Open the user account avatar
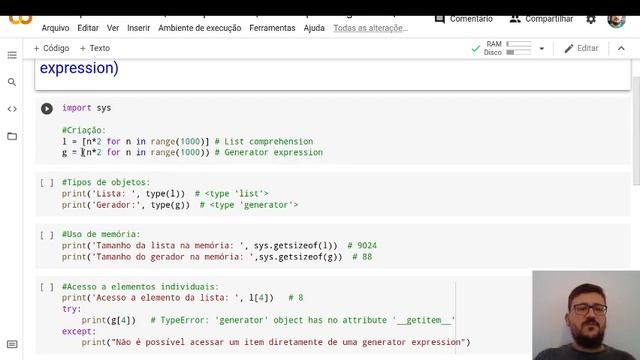 click(x=616, y=20)
